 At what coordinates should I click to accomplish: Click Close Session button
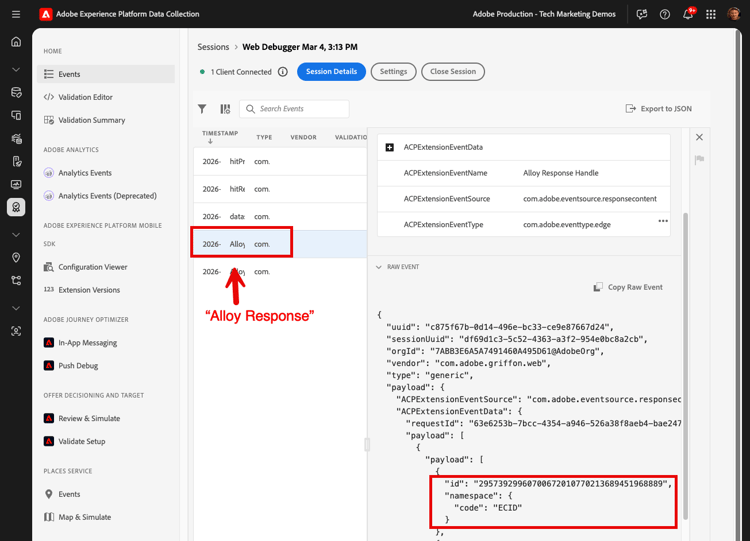click(x=453, y=72)
